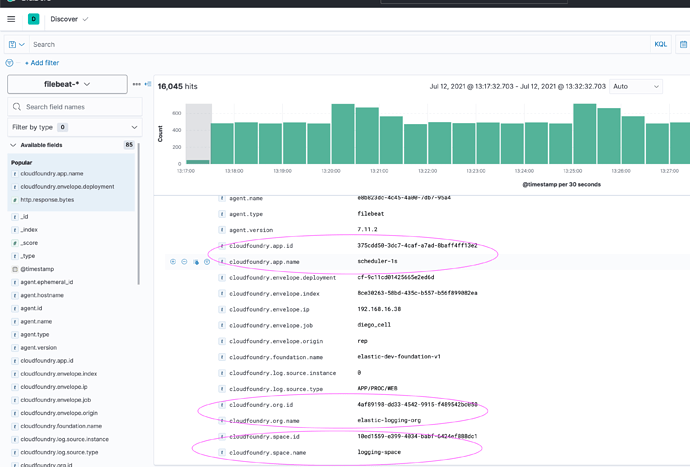Screen dimensions: 690x467
Task: Open the hamburger navigation menu
Action: 11,19
